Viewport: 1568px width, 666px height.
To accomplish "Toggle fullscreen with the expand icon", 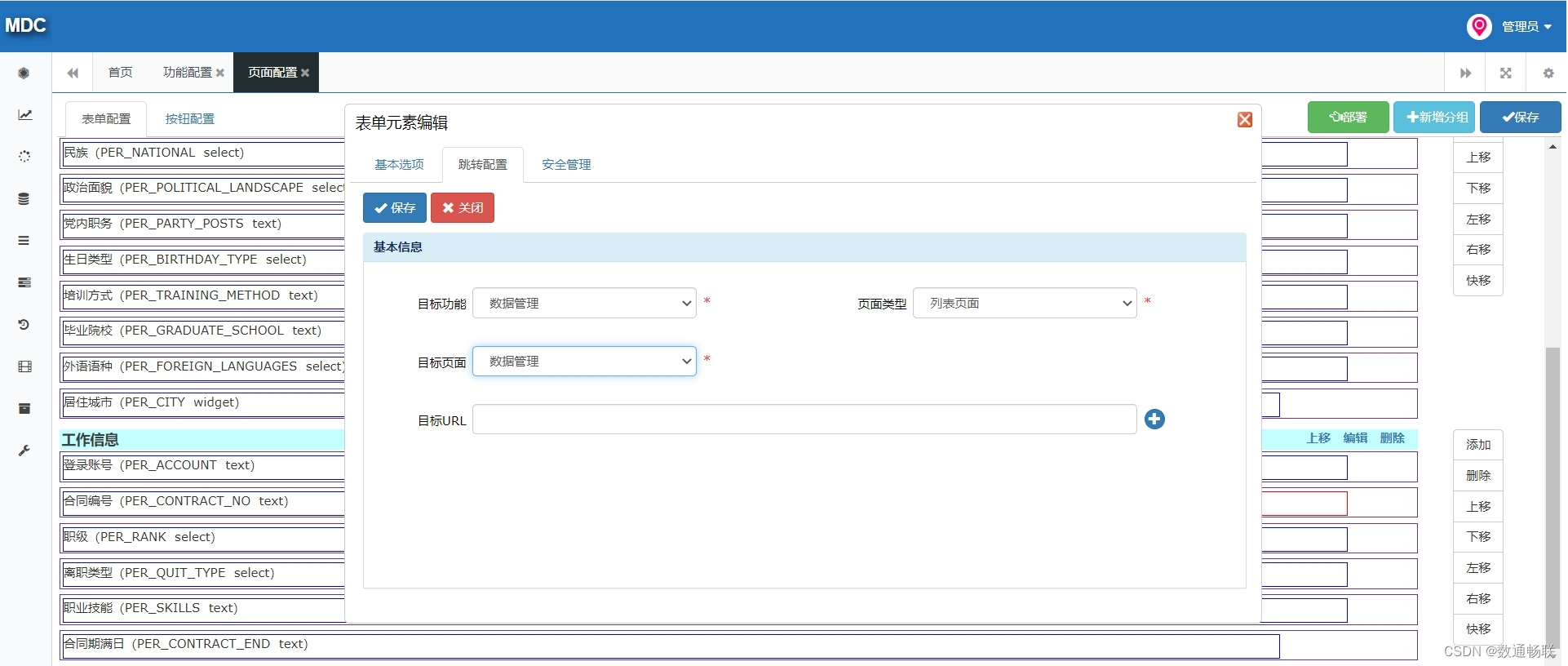I will 1506,73.
